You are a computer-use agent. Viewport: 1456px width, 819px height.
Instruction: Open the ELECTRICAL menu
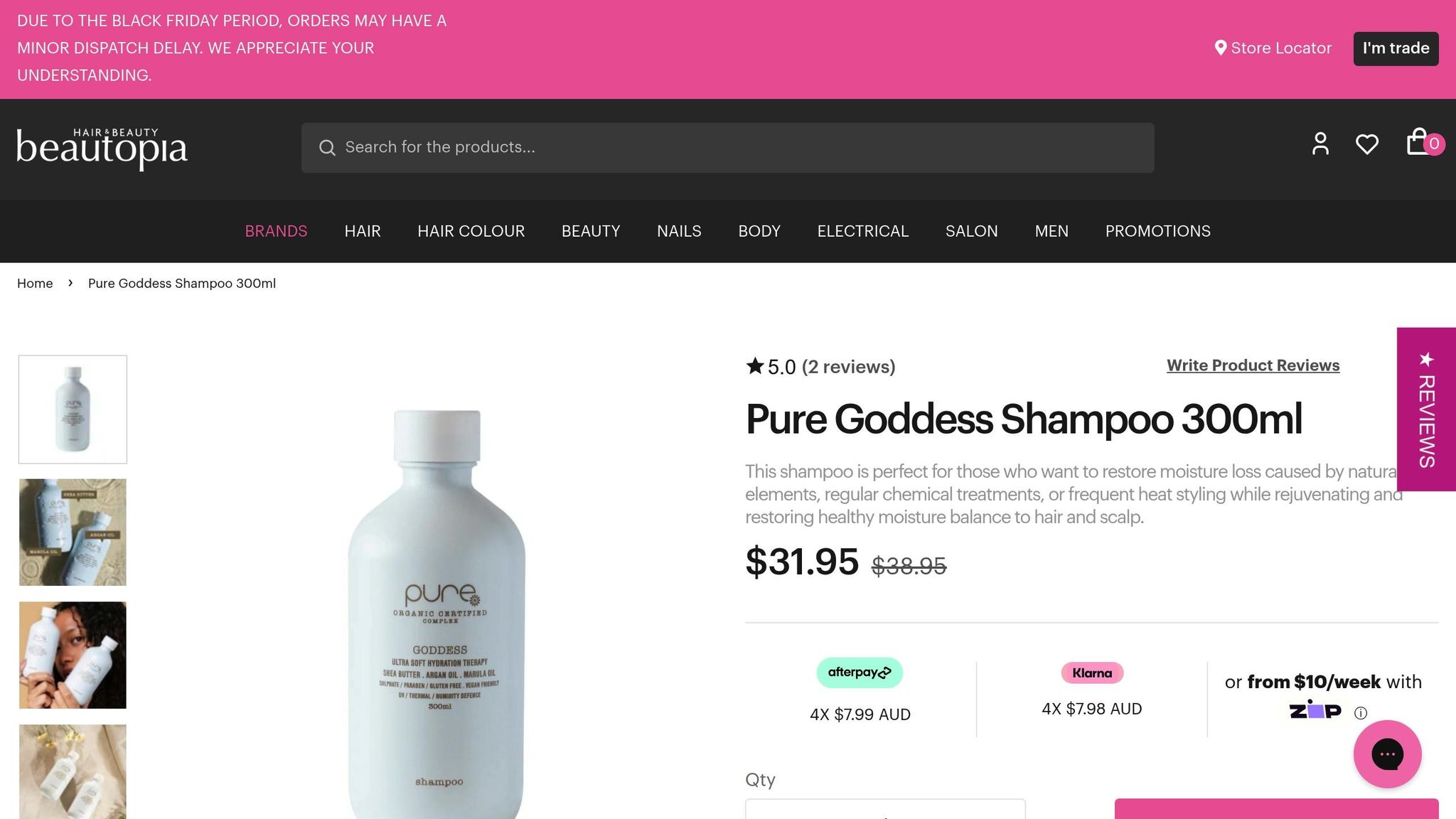click(862, 231)
